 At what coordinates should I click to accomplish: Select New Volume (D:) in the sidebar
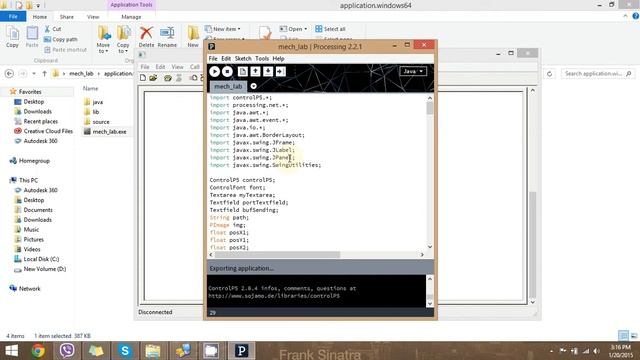pos(44,269)
